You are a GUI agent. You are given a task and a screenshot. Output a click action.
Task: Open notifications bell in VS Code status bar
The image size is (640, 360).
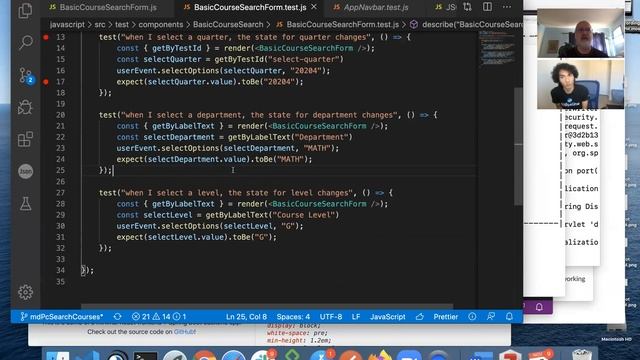pos(509,317)
